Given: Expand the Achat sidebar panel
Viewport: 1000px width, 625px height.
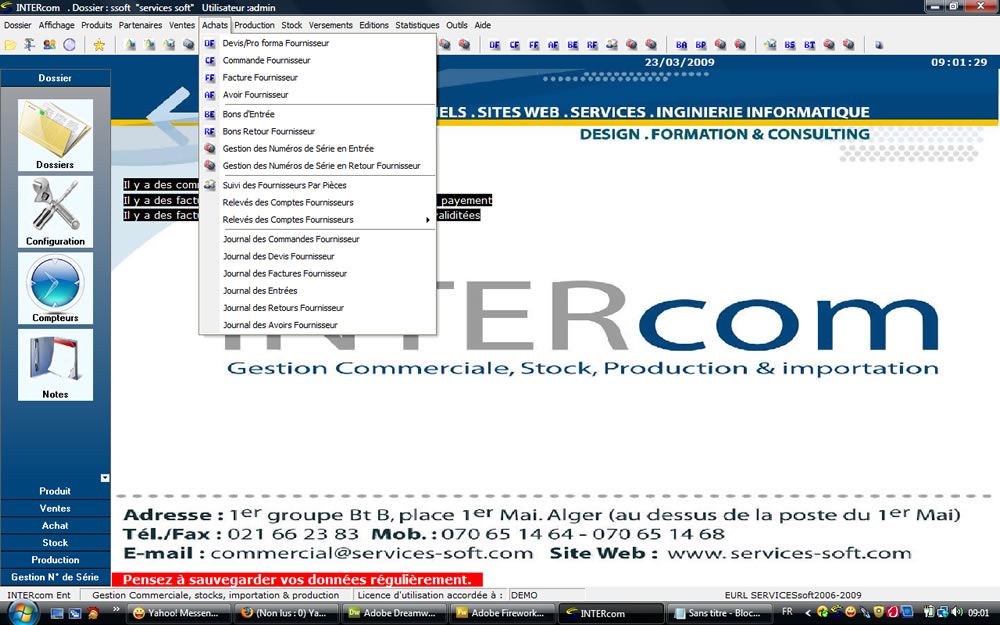Looking at the screenshot, I should (55, 526).
